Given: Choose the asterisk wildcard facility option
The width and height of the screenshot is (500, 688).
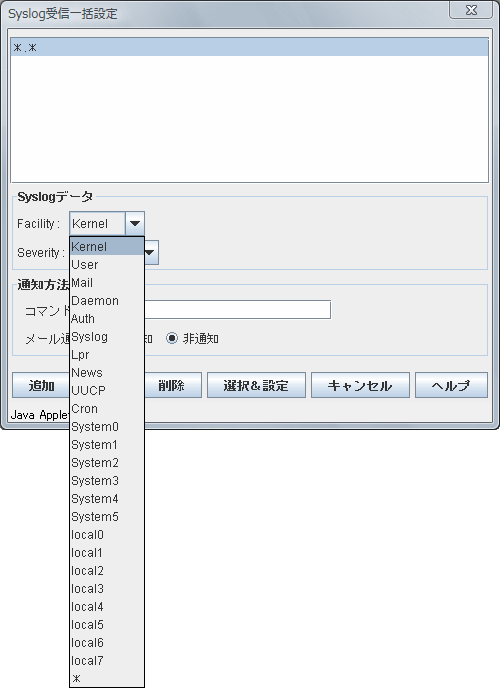Looking at the screenshot, I should (x=107, y=678).
